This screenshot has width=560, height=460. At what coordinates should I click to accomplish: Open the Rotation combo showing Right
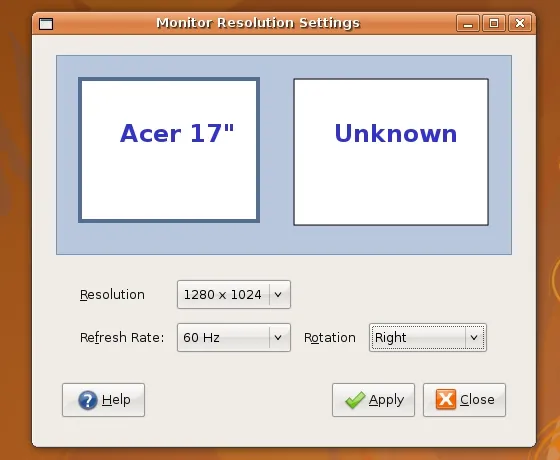tap(428, 338)
